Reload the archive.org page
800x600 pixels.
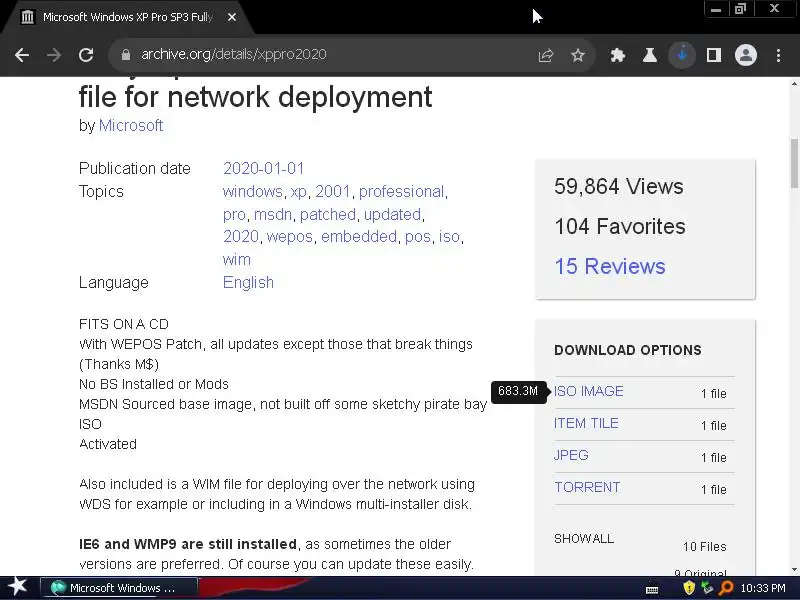point(86,55)
